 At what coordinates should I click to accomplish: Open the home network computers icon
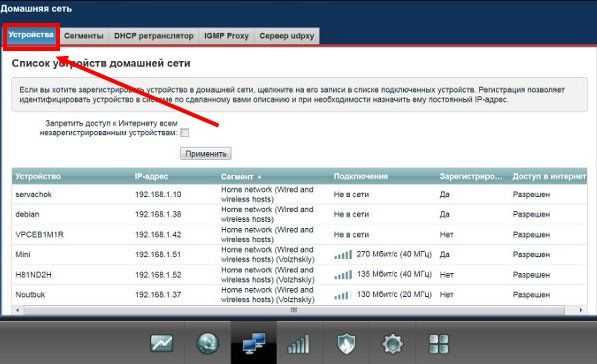[x=254, y=343]
